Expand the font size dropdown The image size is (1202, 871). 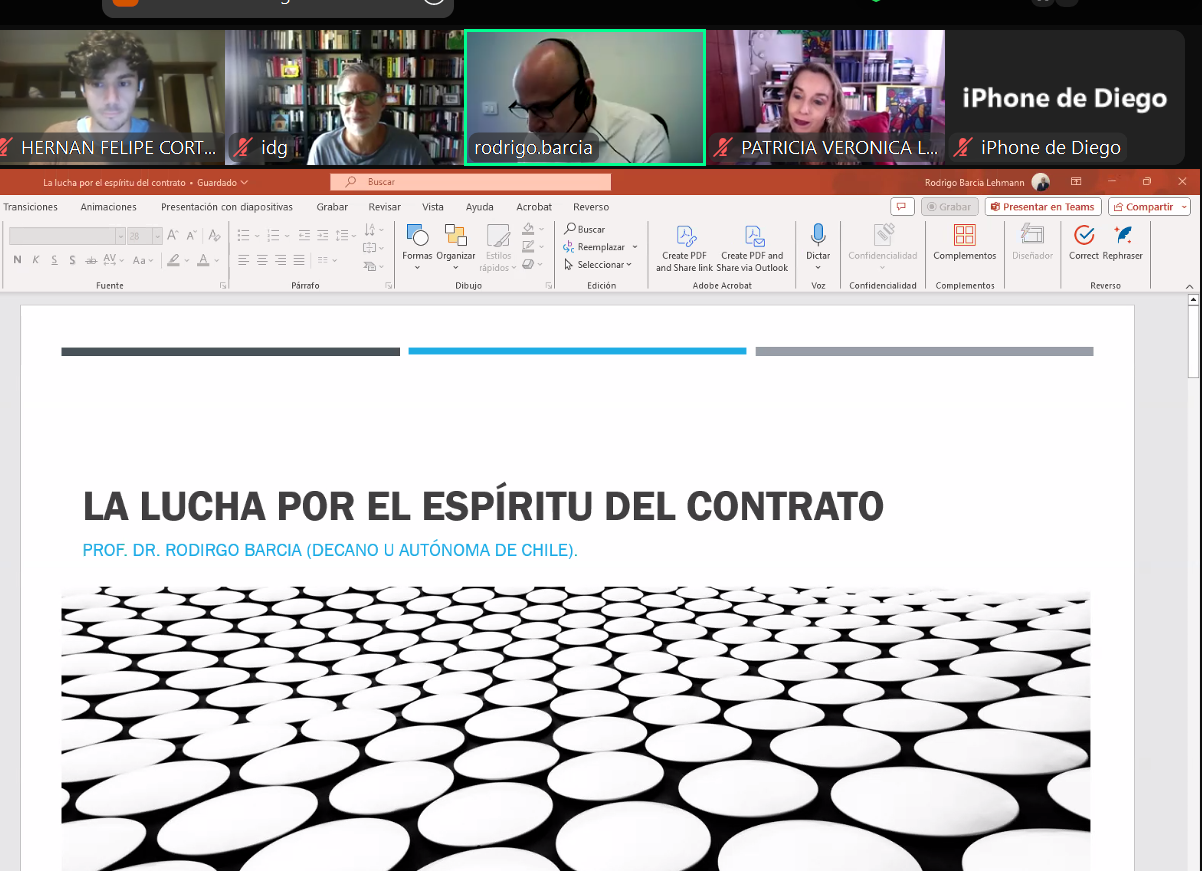(157, 236)
